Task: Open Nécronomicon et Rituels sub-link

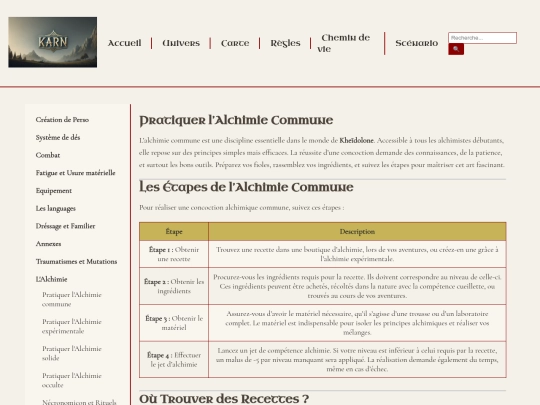Action: click(79, 402)
